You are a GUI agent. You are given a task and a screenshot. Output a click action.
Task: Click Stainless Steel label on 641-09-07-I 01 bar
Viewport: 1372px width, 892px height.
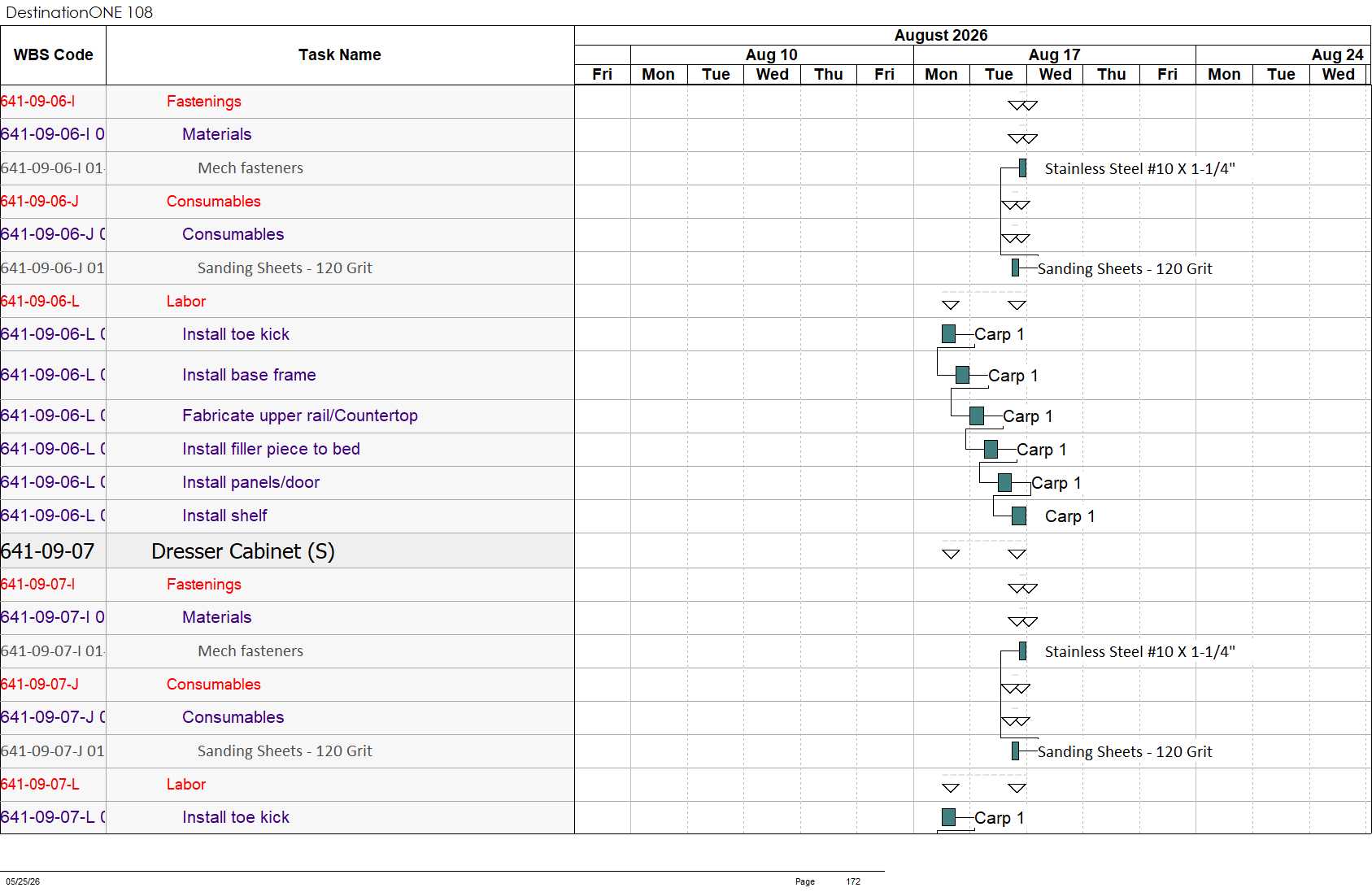point(1139,652)
